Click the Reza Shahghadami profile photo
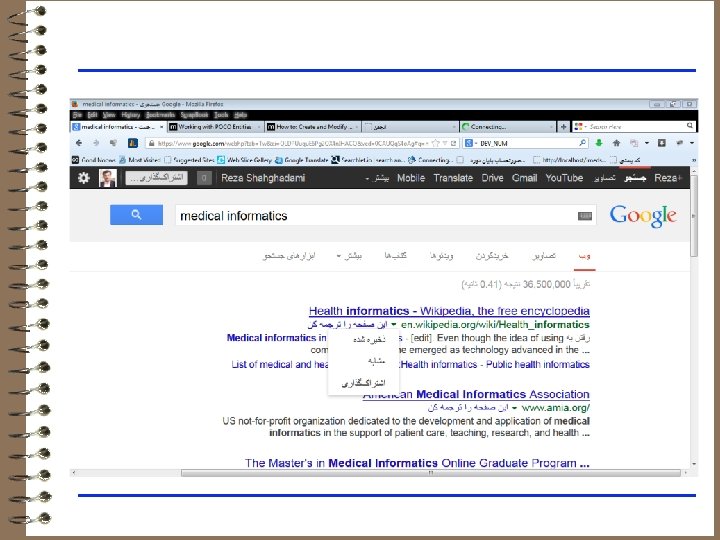 [x=107, y=178]
